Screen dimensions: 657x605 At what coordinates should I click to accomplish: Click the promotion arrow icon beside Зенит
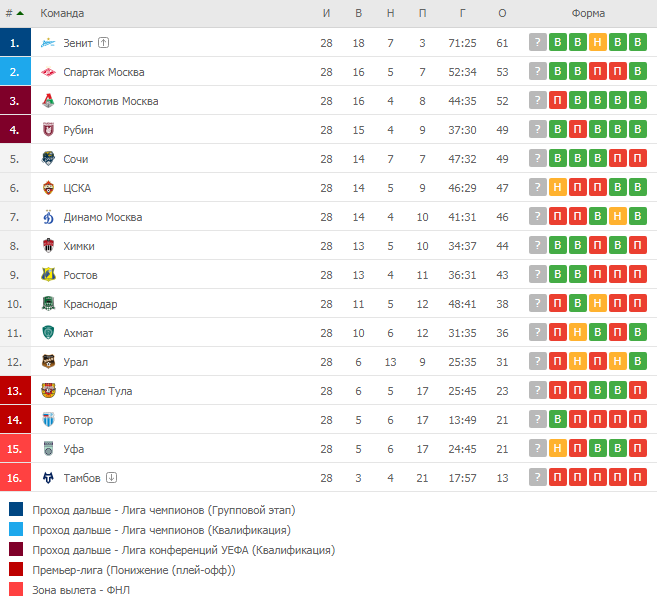103,43
